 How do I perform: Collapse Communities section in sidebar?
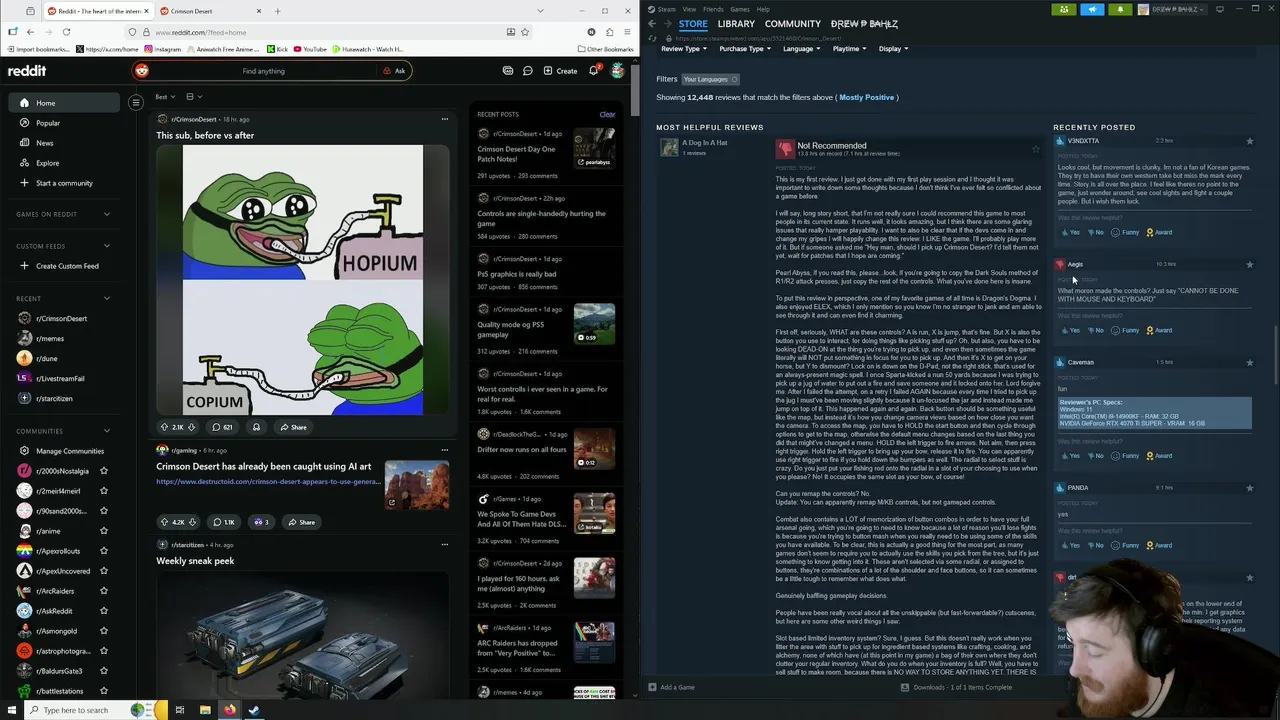click(x=107, y=431)
